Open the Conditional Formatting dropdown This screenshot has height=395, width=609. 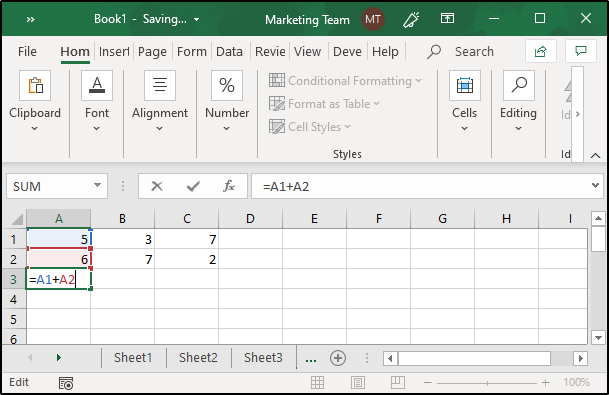[345, 81]
